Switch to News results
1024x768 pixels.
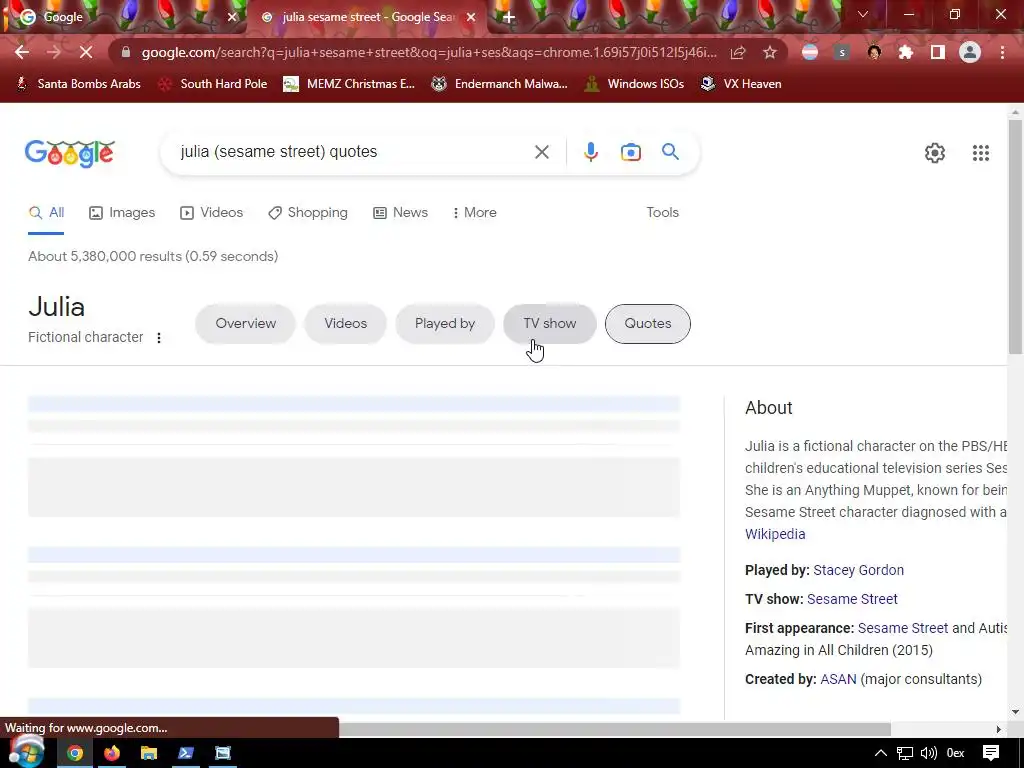pyautogui.click(x=400, y=212)
